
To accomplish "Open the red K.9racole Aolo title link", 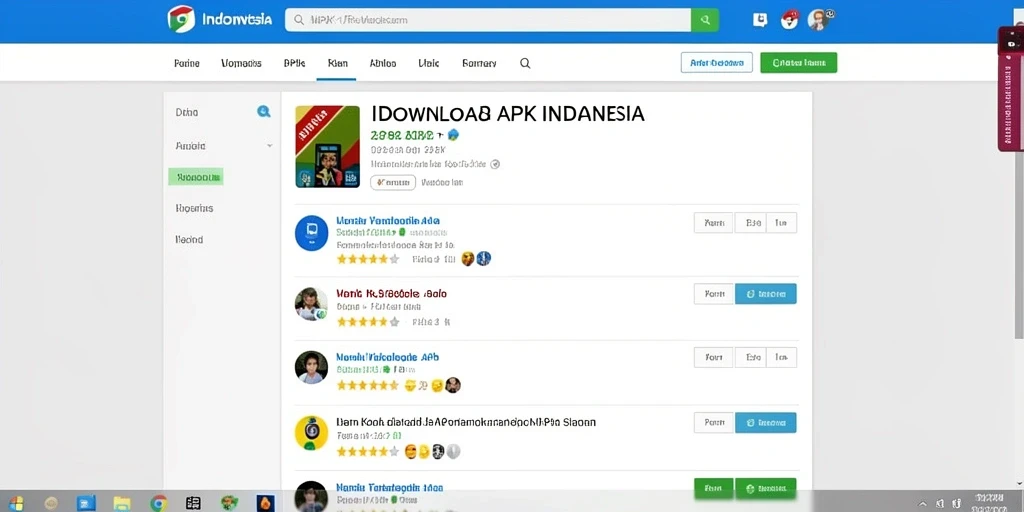I will 391,294.
